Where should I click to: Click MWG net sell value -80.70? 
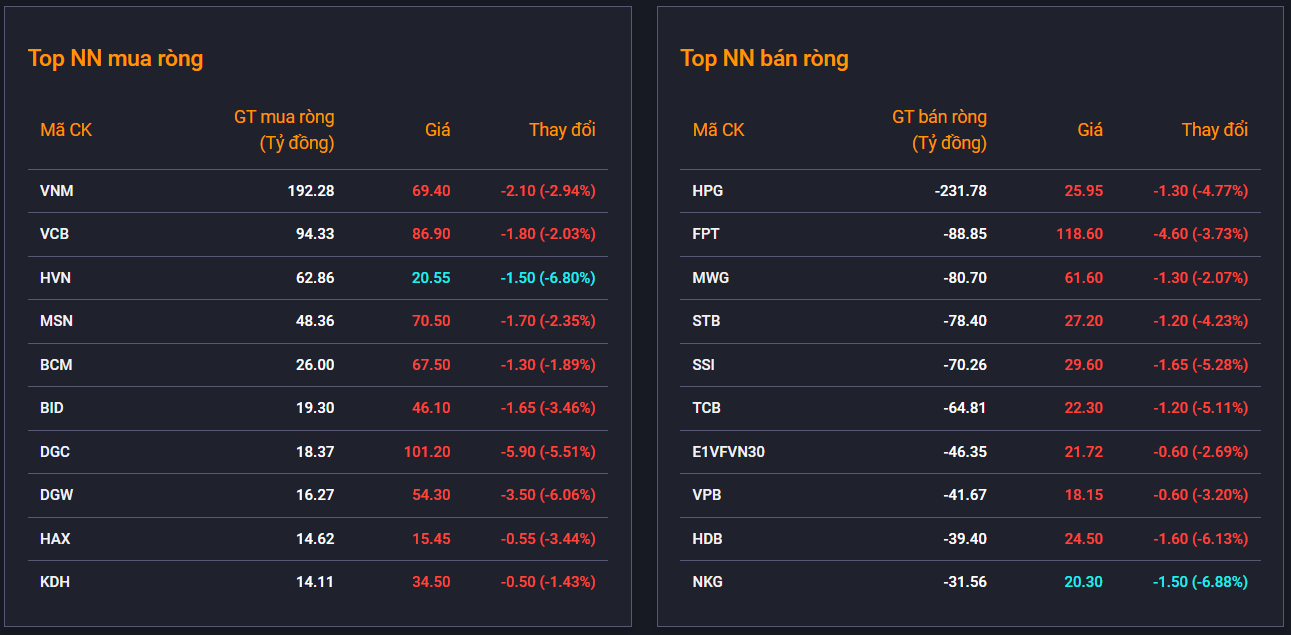965,278
